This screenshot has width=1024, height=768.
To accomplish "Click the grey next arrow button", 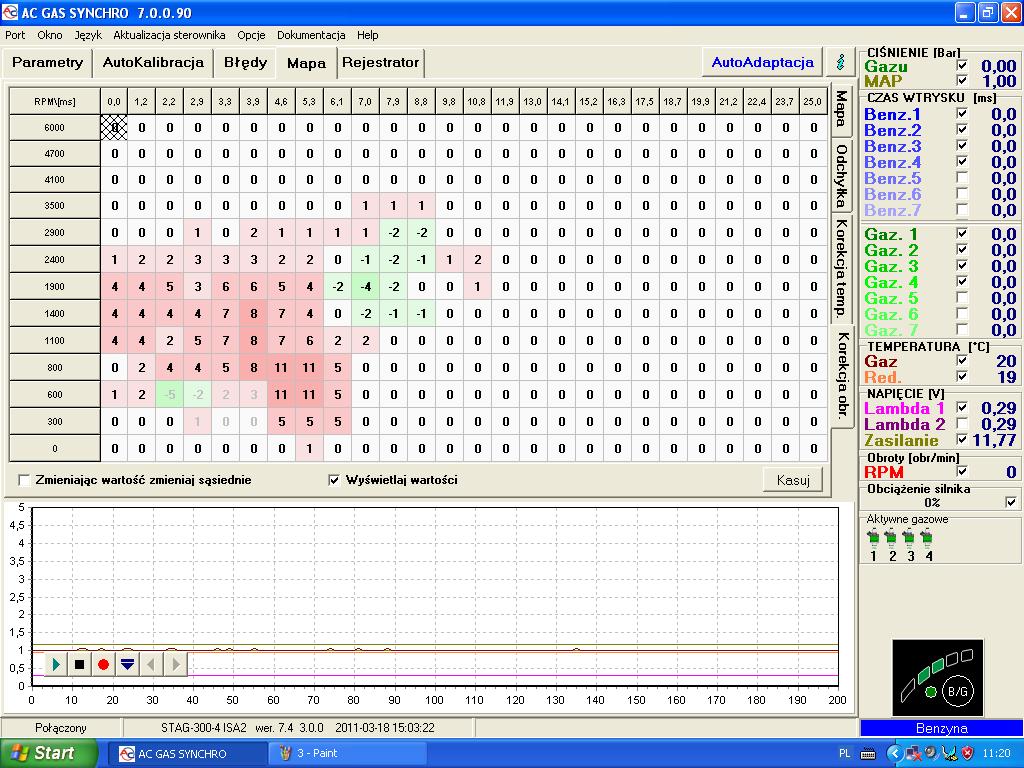I will 175,664.
